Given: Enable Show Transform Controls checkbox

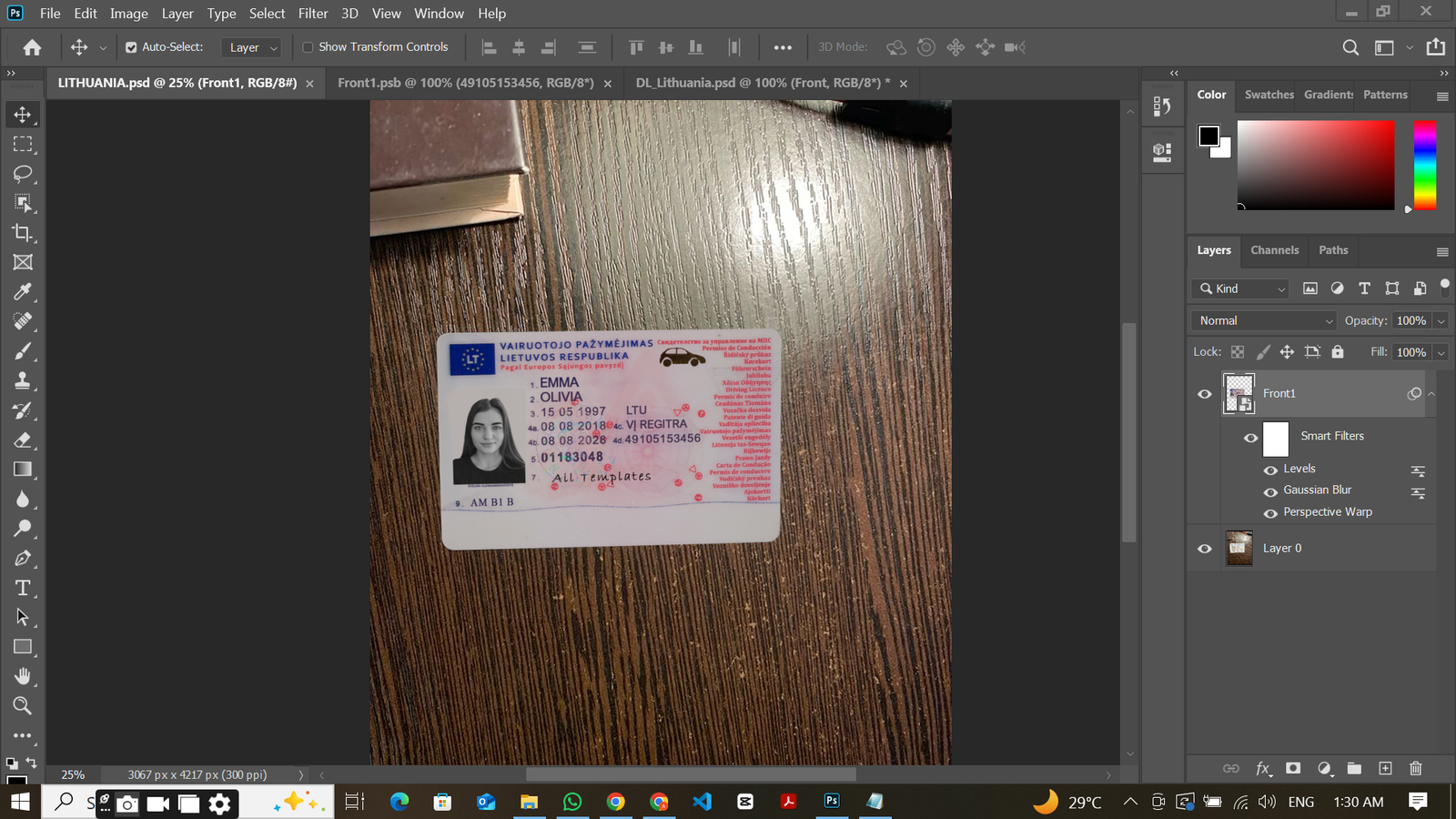Looking at the screenshot, I should (x=308, y=47).
